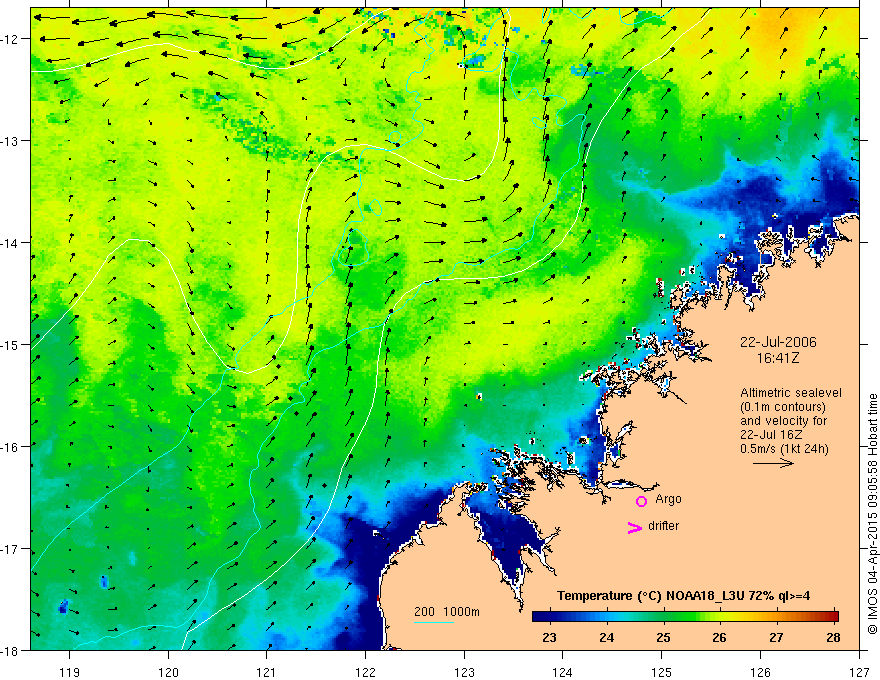
Task: Click color bar value 23
Action: tap(549, 637)
